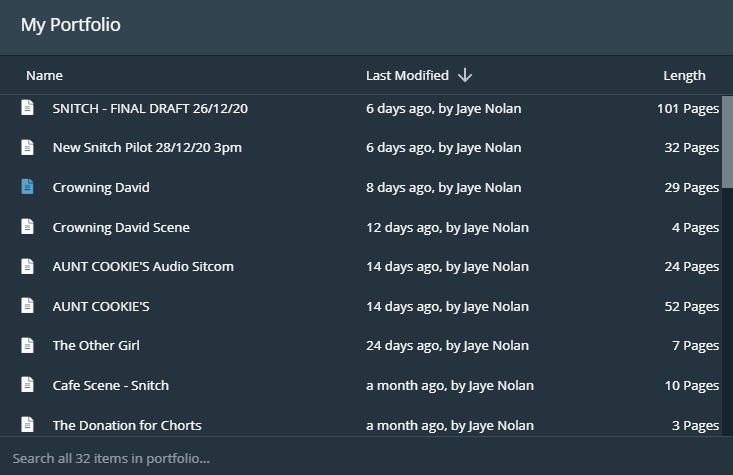733x475 pixels.
Task: Click the AUNT COOKIE'S Audio Sitcom icon
Action: pyautogui.click(x=28, y=266)
